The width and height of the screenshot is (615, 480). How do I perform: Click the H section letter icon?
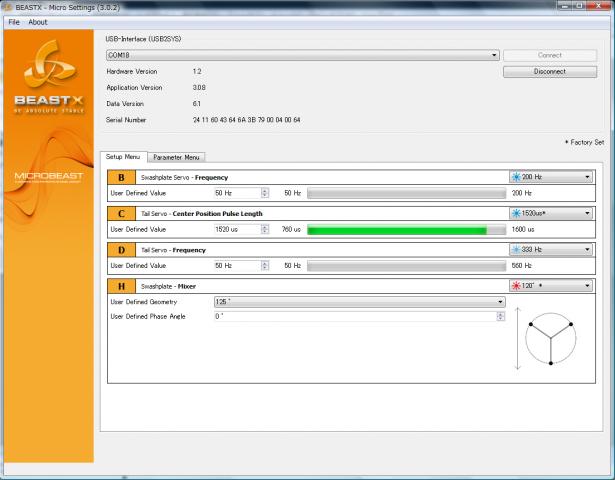(x=121, y=286)
